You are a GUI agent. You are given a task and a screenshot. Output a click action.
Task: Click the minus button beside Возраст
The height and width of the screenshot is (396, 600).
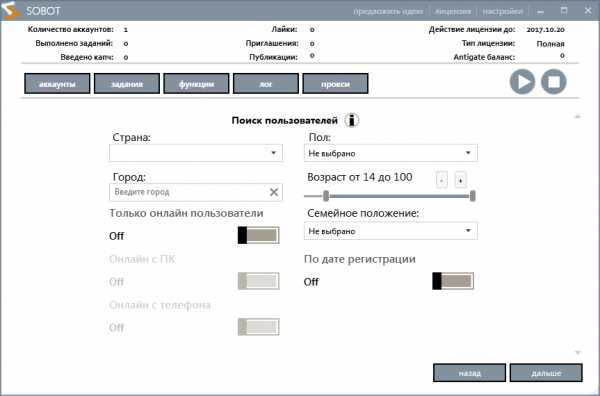click(x=442, y=180)
